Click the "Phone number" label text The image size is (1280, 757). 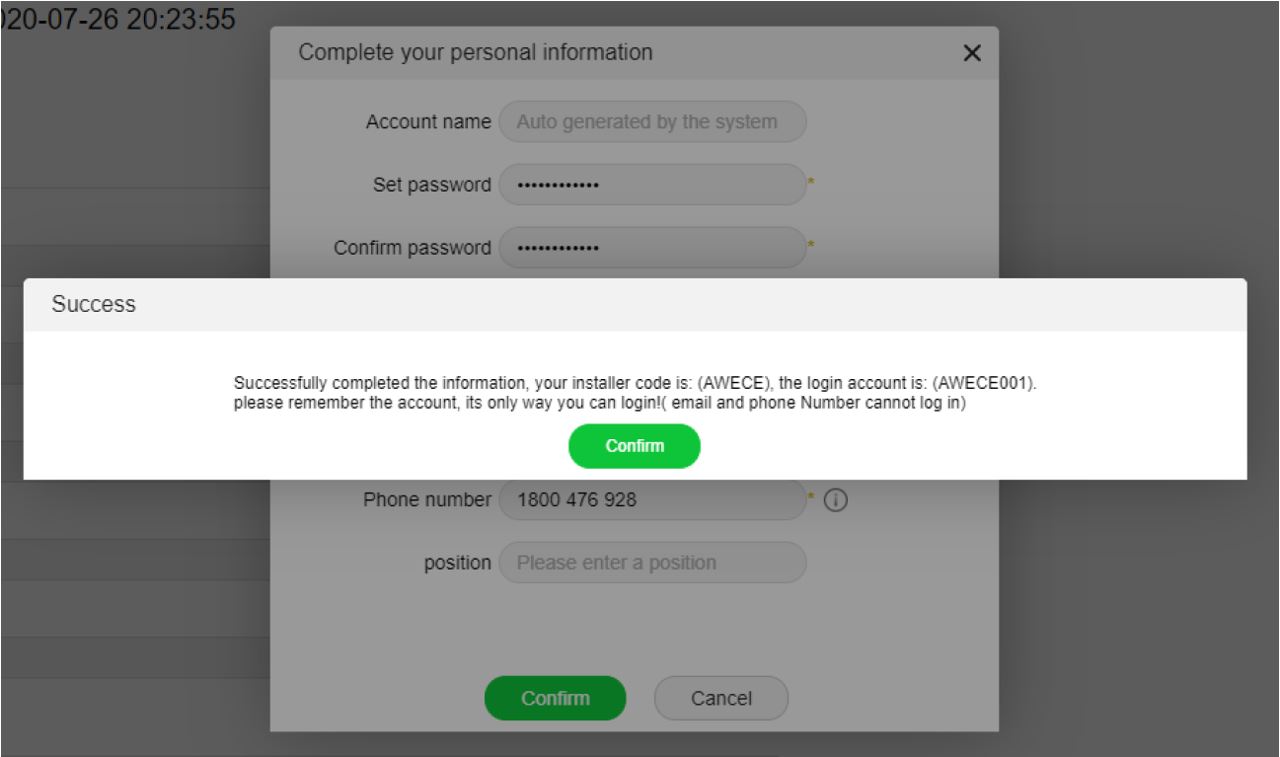click(427, 500)
